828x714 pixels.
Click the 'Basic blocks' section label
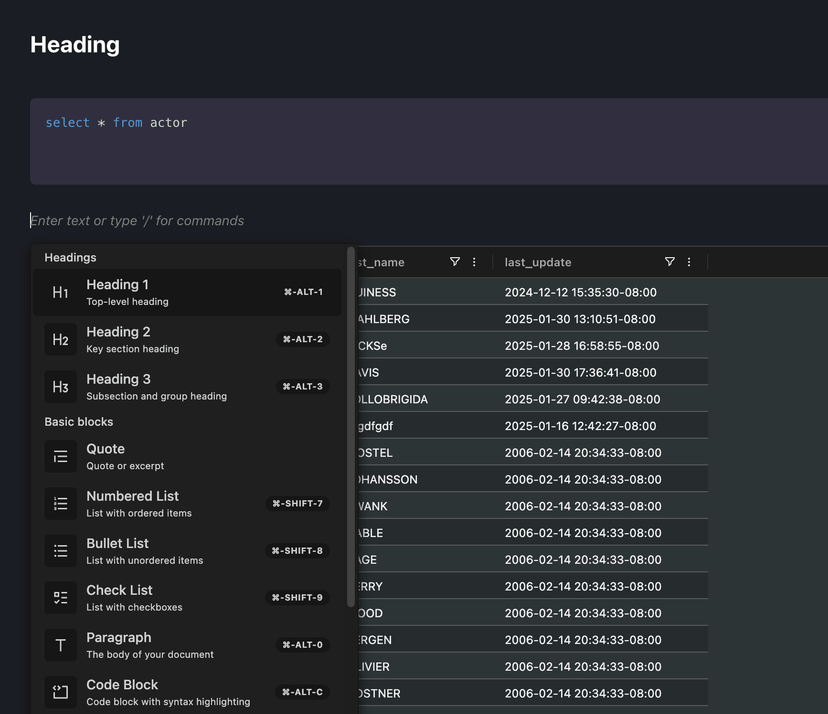79,422
